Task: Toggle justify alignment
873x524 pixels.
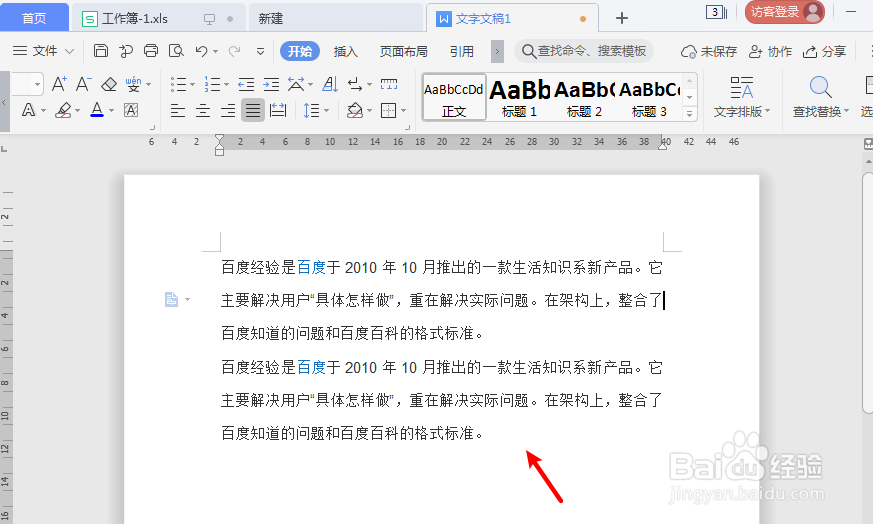Action: pyautogui.click(x=253, y=111)
